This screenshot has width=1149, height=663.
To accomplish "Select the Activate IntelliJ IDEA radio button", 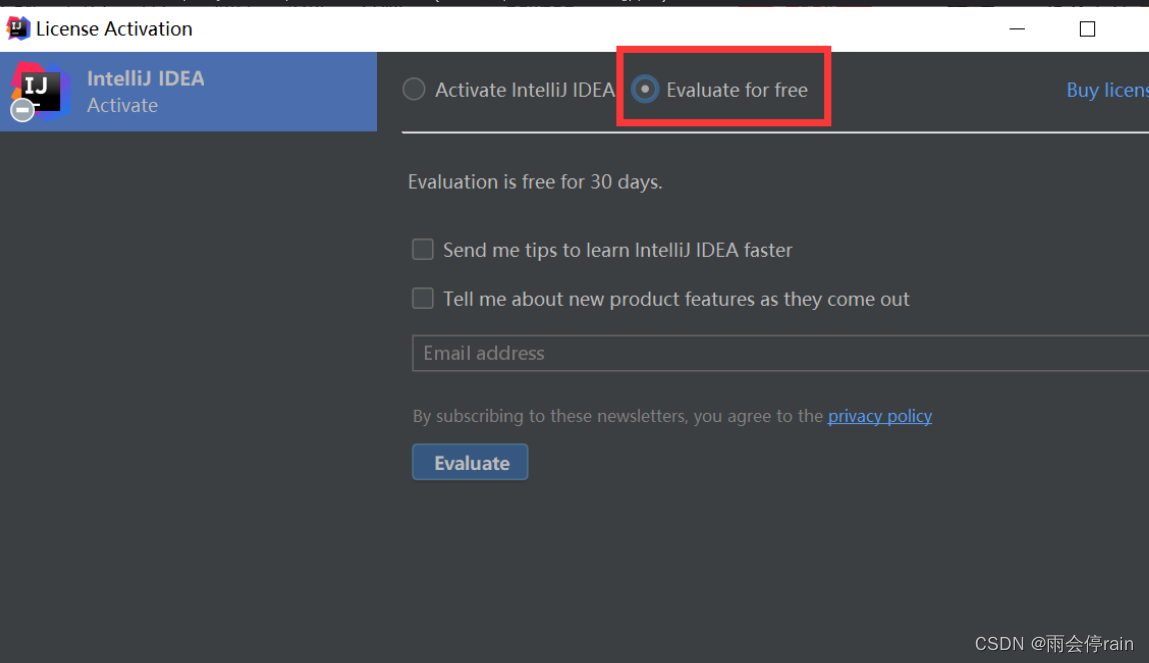I will [414, 89].
